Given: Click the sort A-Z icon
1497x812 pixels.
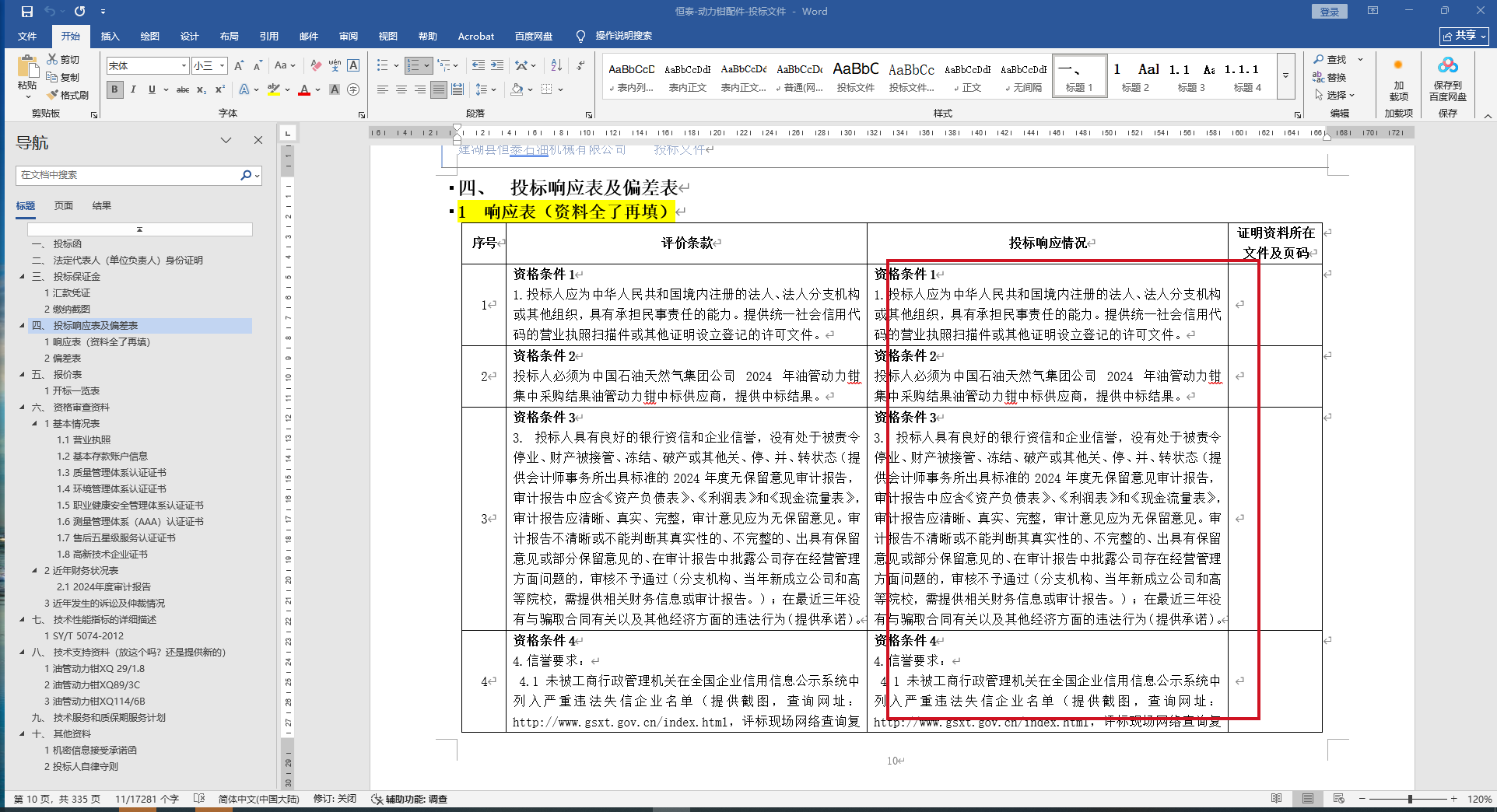Looking at the screenshot, I should coord(556,65).
